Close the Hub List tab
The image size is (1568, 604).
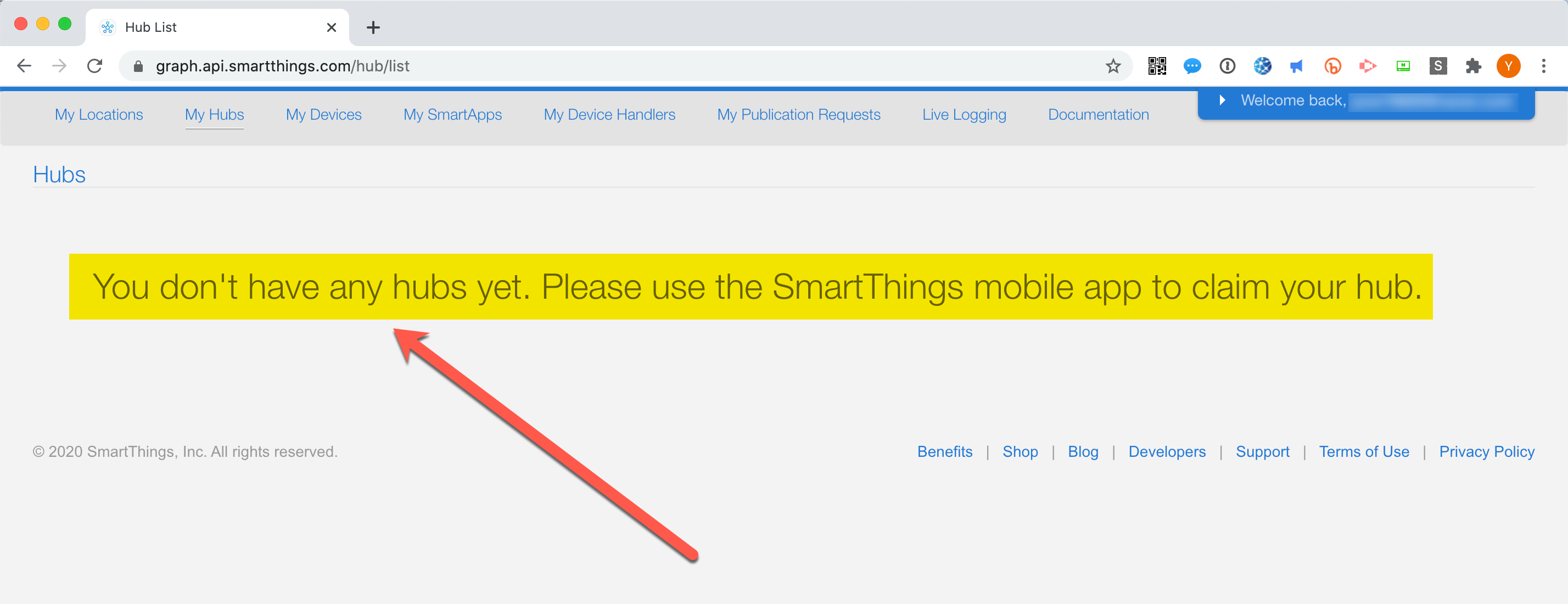pyautogui.click(x=331, y=27)
